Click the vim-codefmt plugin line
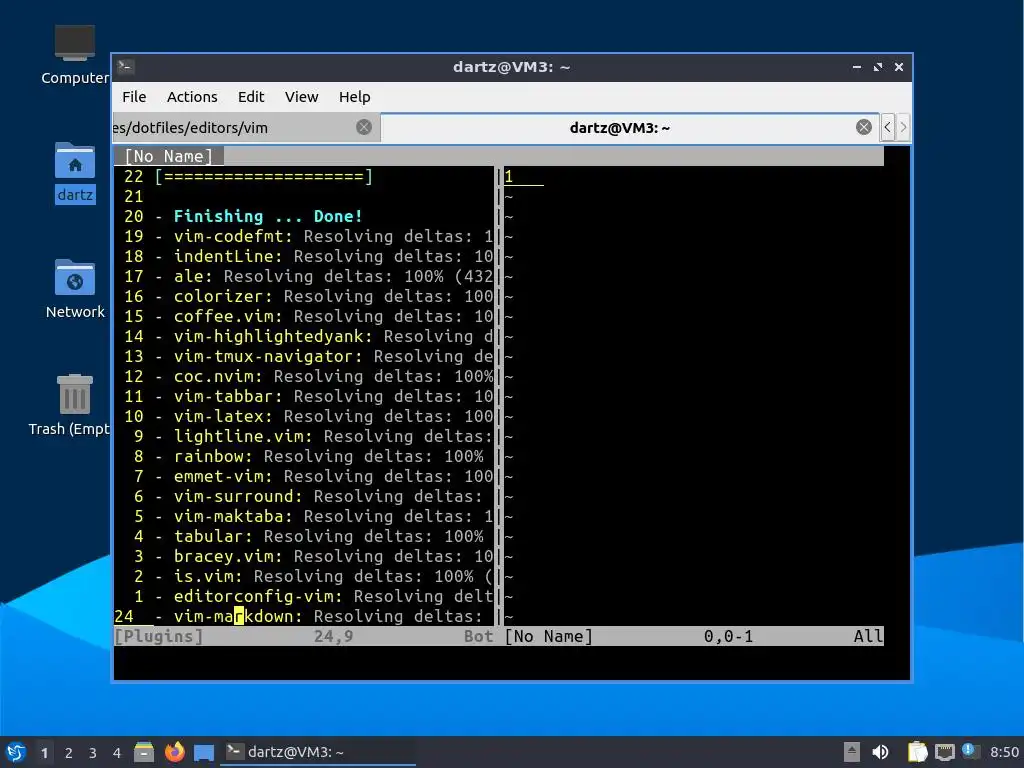Viewport: 1024px width, 768px height. pos(304,236)
